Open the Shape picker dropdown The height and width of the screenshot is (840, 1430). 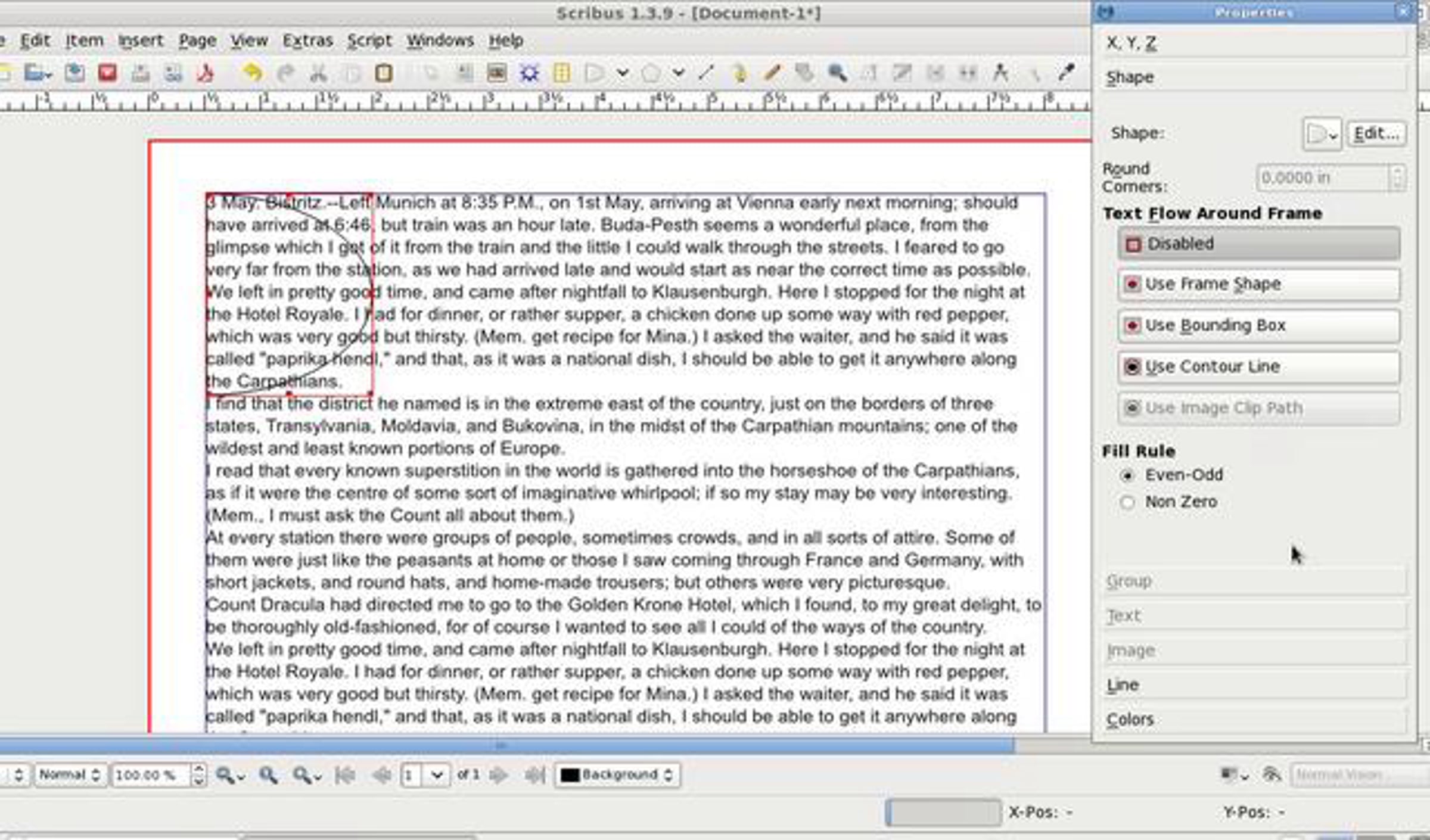click(x=1321, y=134)
